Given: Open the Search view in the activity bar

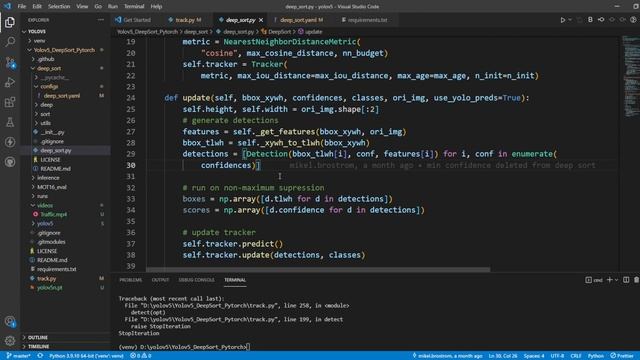Looking at the screenshot, I should 10,42.
